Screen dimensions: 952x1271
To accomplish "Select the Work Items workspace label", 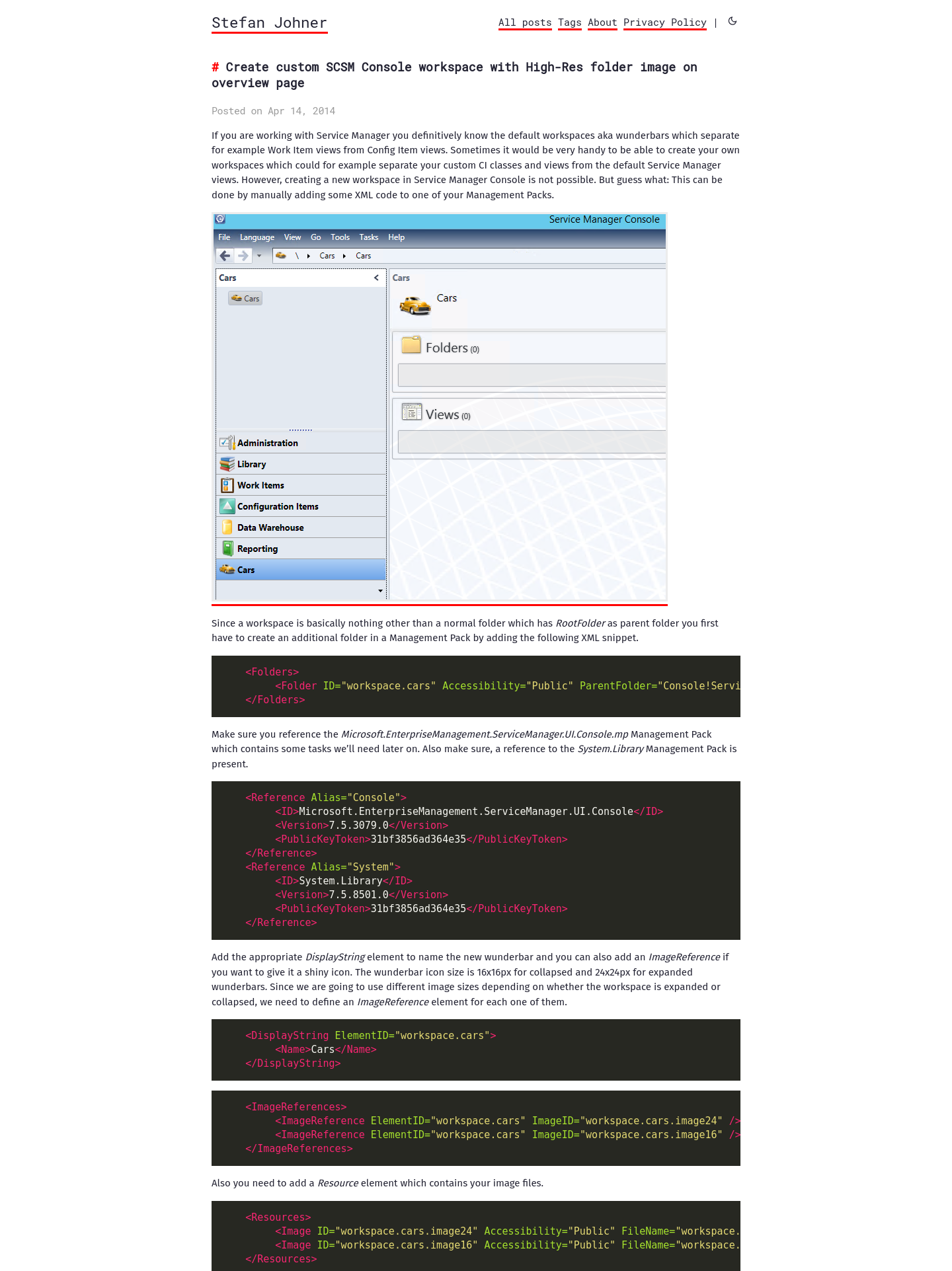I will pyautogui.click(x=261, y=485).
